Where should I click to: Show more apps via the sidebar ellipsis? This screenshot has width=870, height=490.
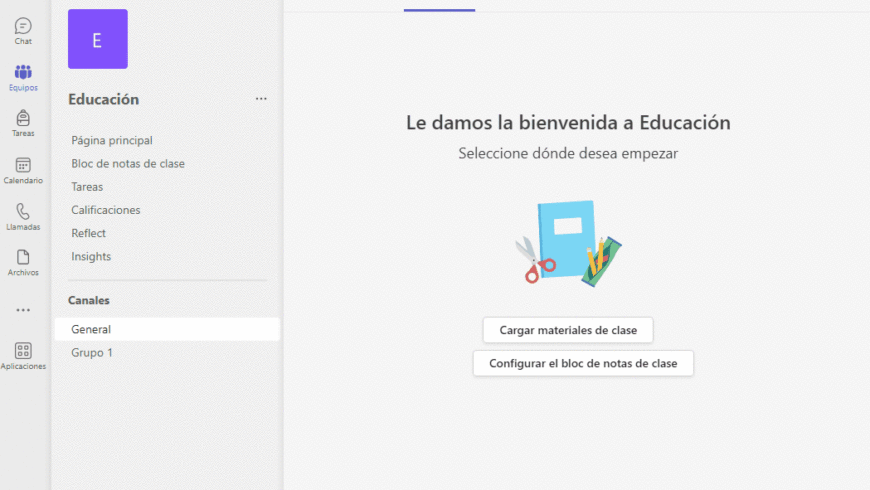click(23, 310)
